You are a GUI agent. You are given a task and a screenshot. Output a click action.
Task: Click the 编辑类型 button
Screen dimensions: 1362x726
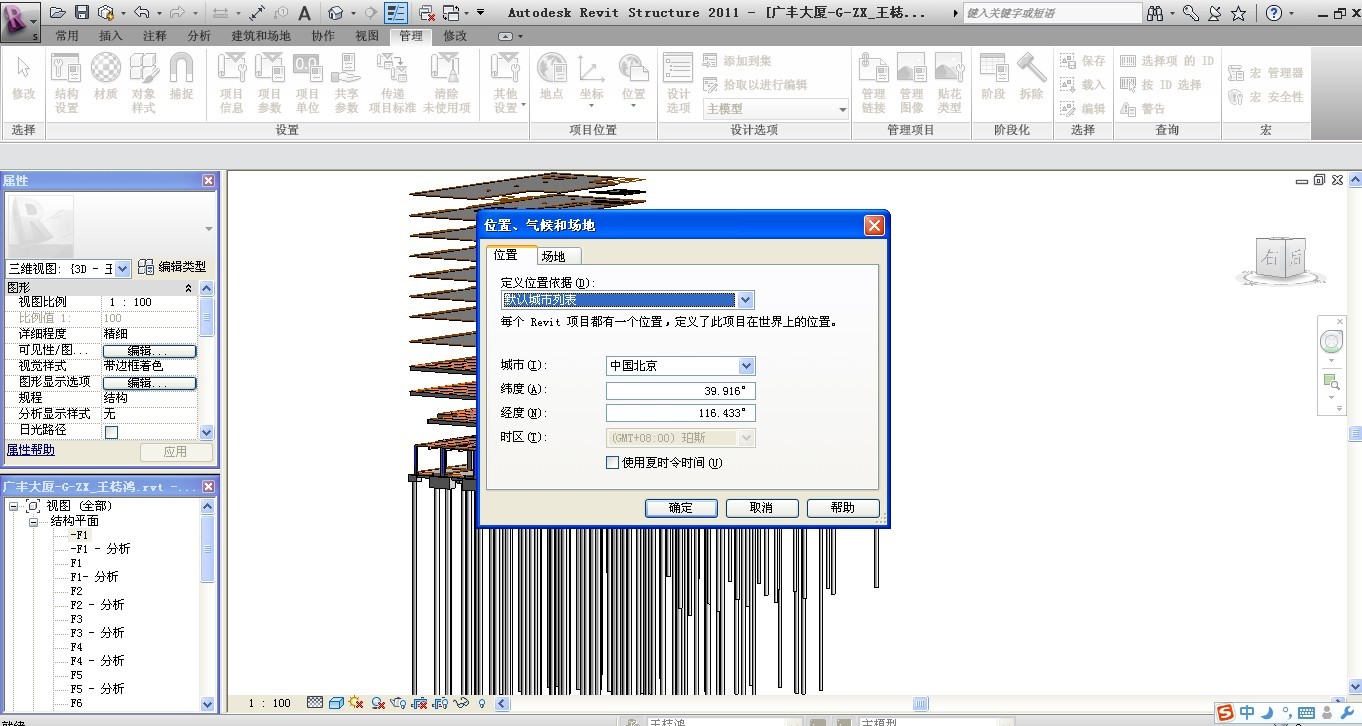(173, 267)
